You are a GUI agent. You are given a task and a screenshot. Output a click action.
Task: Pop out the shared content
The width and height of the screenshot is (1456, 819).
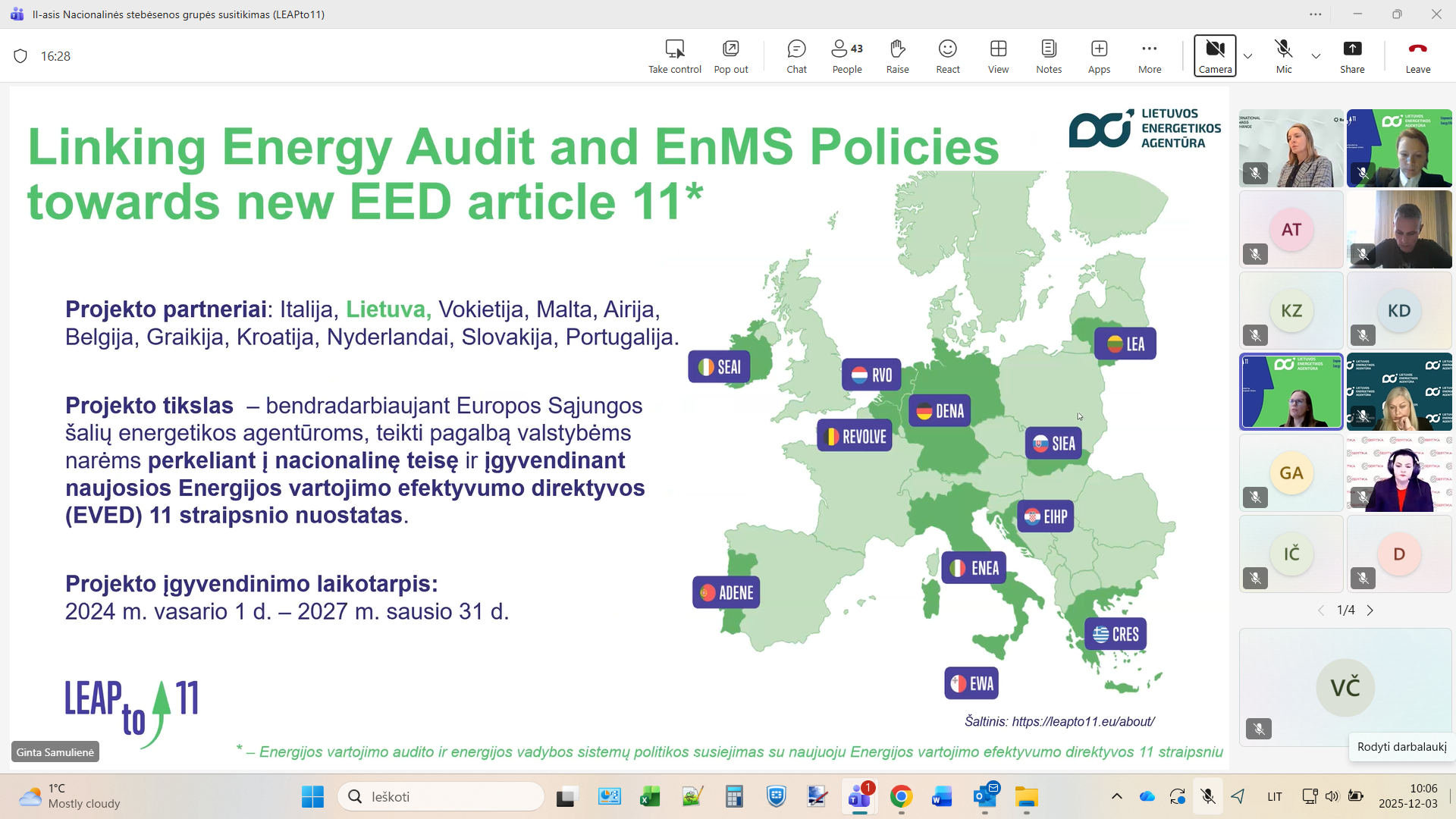point(730,56)
